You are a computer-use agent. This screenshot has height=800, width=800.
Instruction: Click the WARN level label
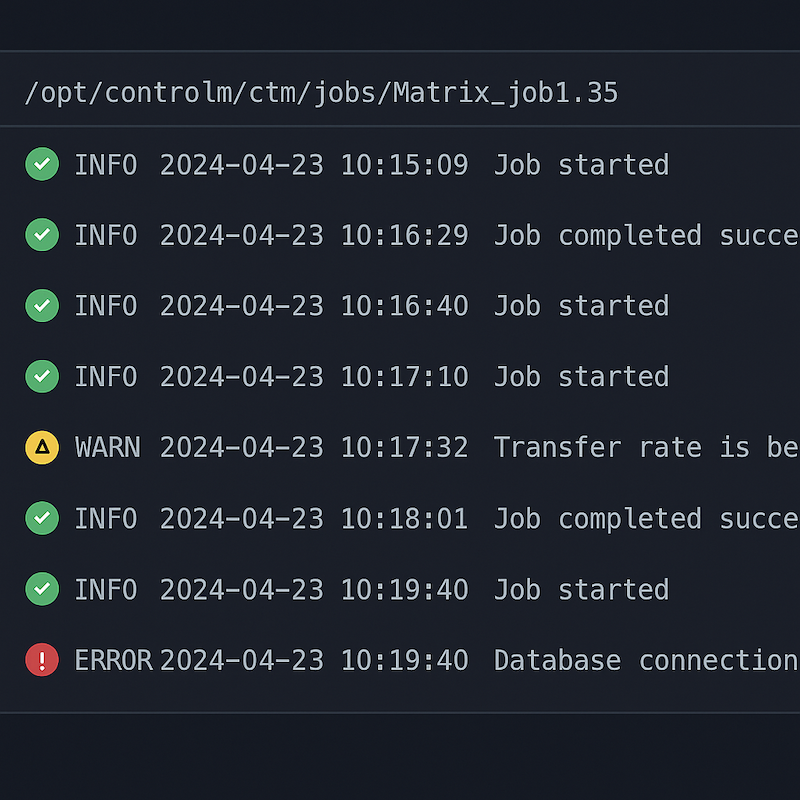(x=108, y=447)
